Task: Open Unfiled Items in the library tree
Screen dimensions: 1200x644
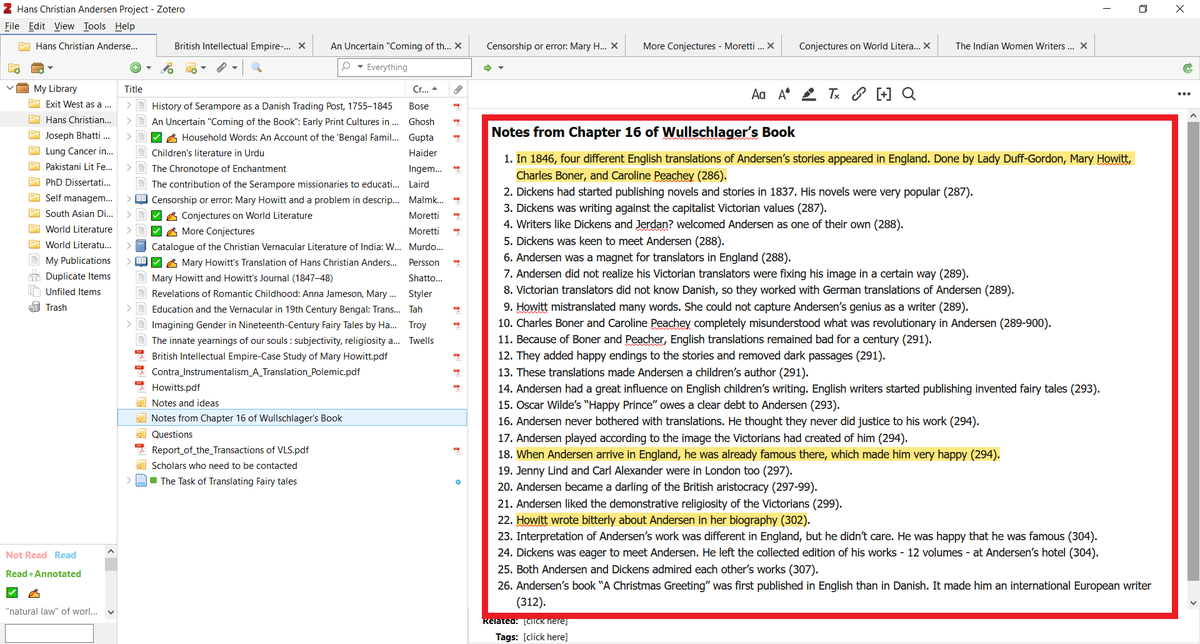Action: (65, 292)
